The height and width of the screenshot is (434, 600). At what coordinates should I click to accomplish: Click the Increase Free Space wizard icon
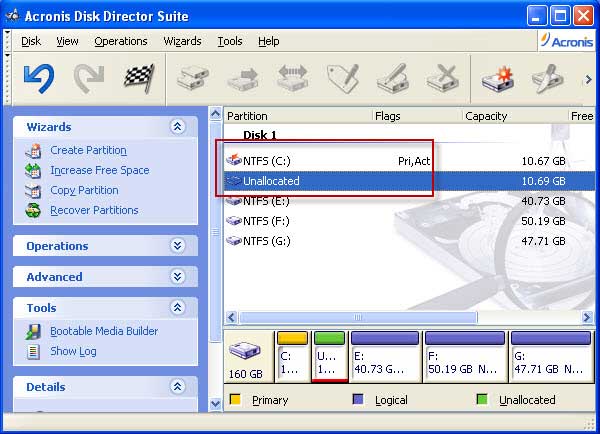pyautogui.click(x=33, y=171)
